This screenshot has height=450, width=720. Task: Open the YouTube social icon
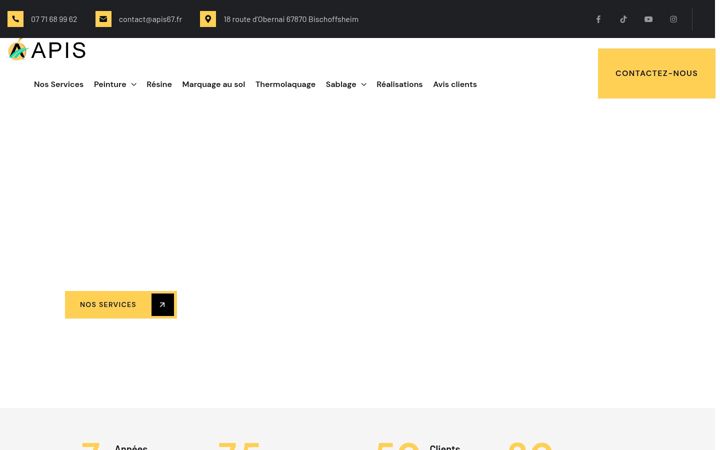648,19
